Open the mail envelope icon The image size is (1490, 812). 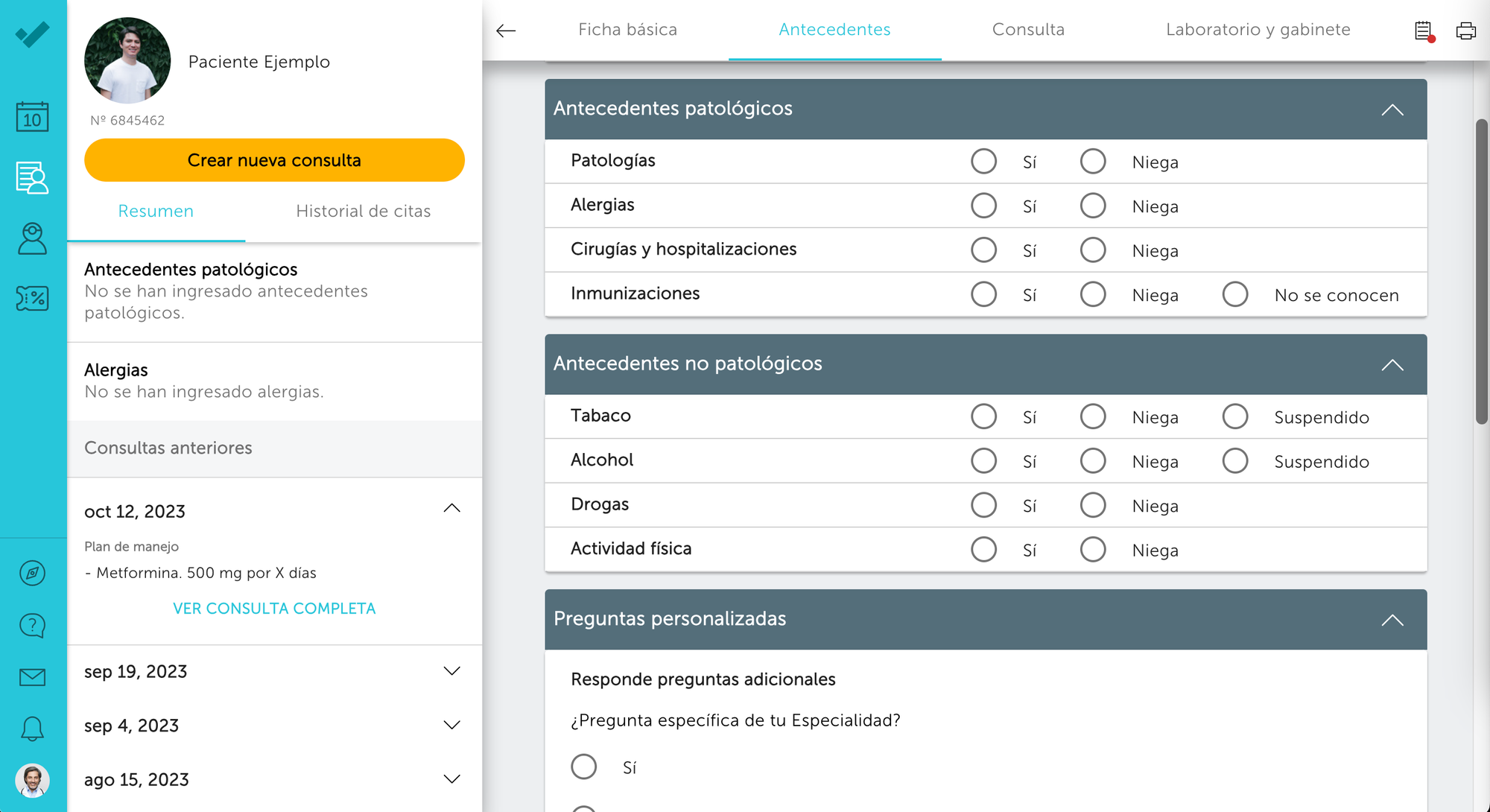[x=32, y=677]
